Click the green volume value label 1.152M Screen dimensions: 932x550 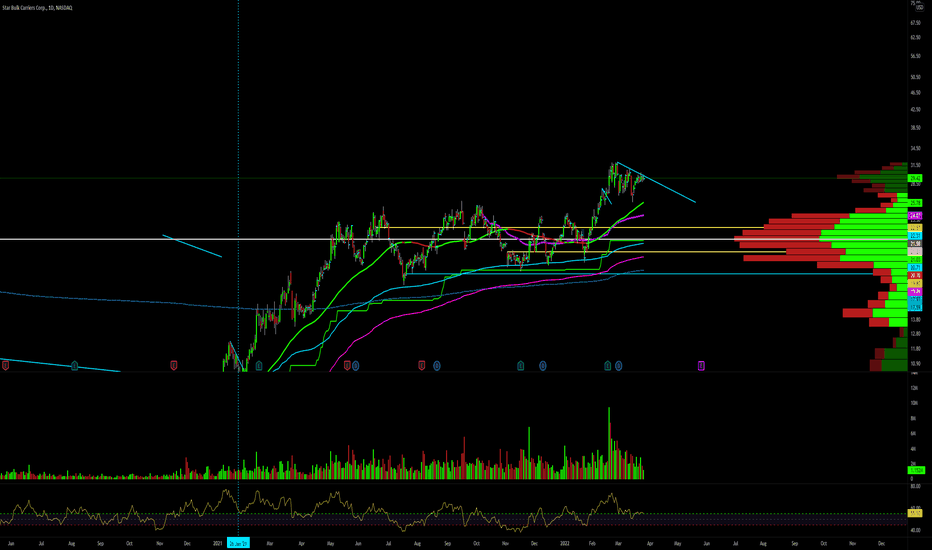(x=917, y=470)
